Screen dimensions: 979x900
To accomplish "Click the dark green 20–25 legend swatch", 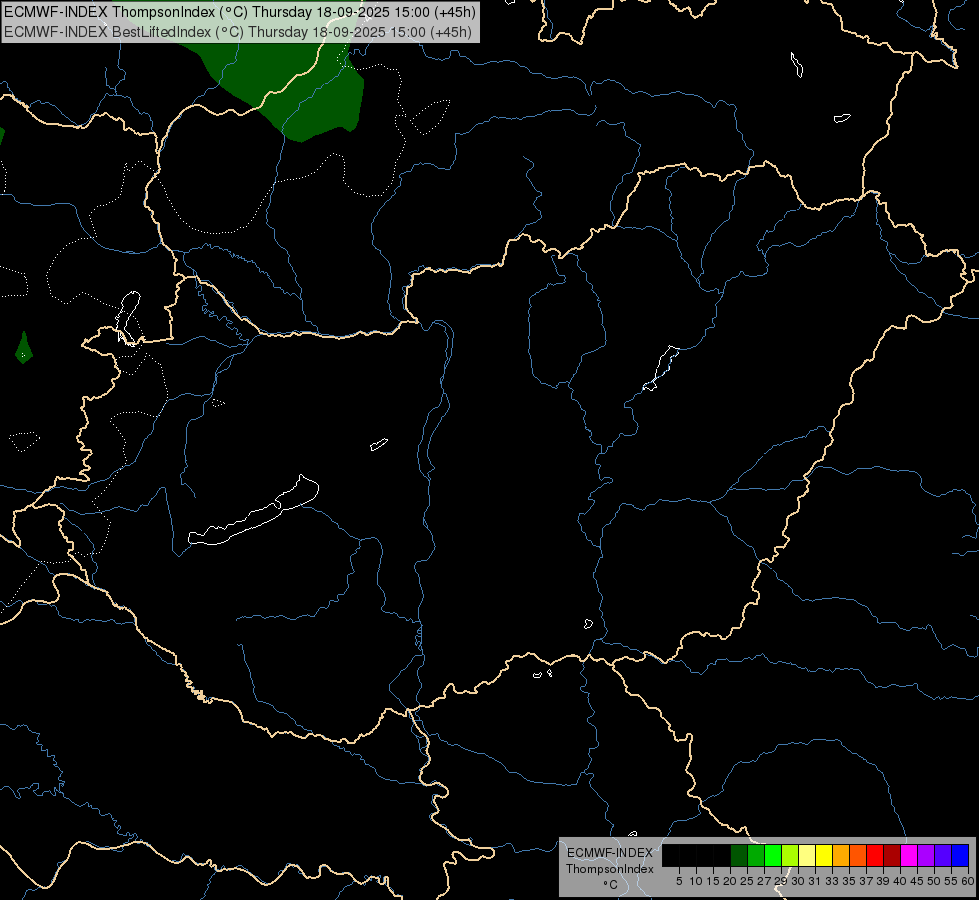I will pos(739,855).
